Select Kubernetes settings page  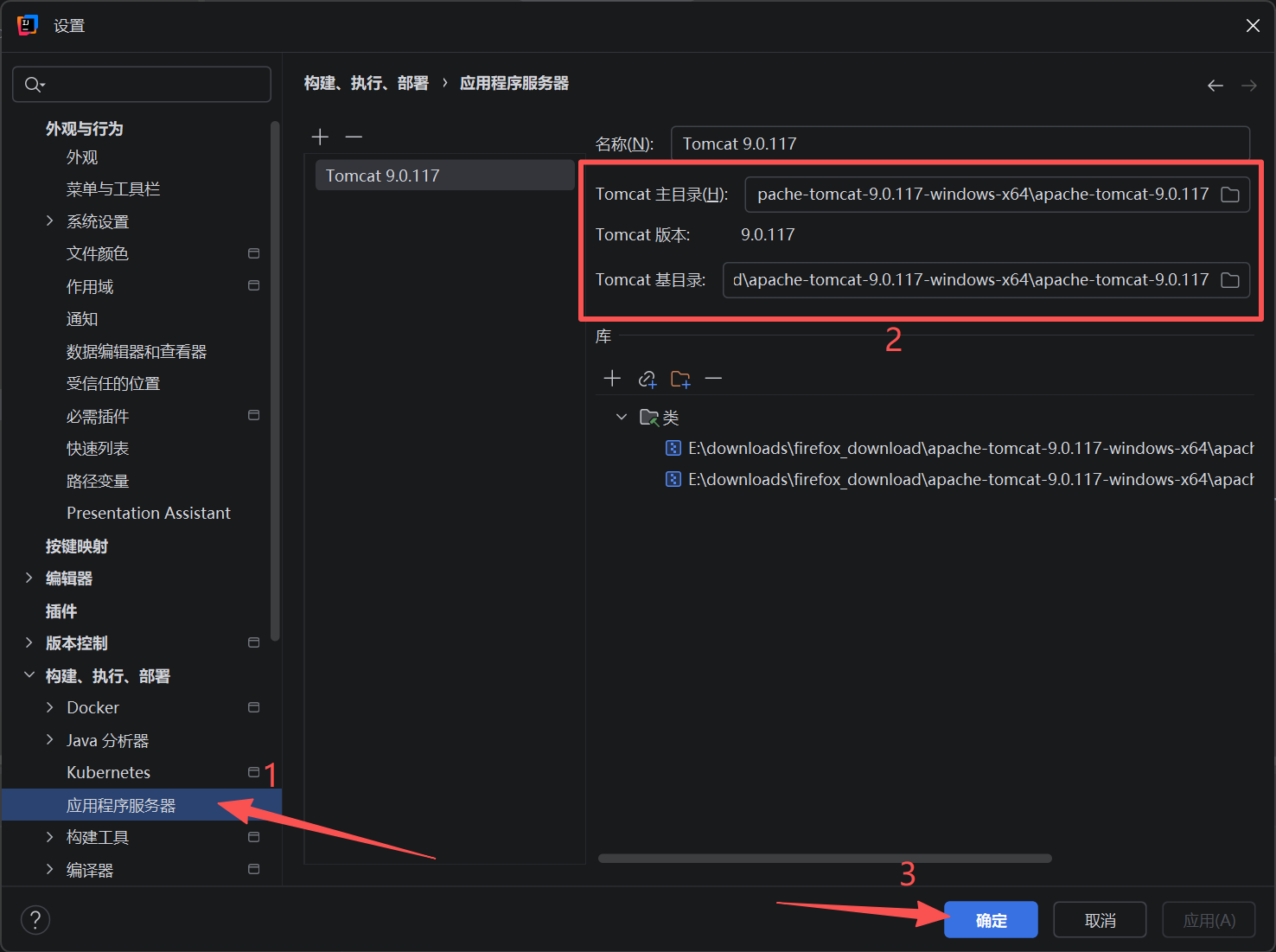108,773
